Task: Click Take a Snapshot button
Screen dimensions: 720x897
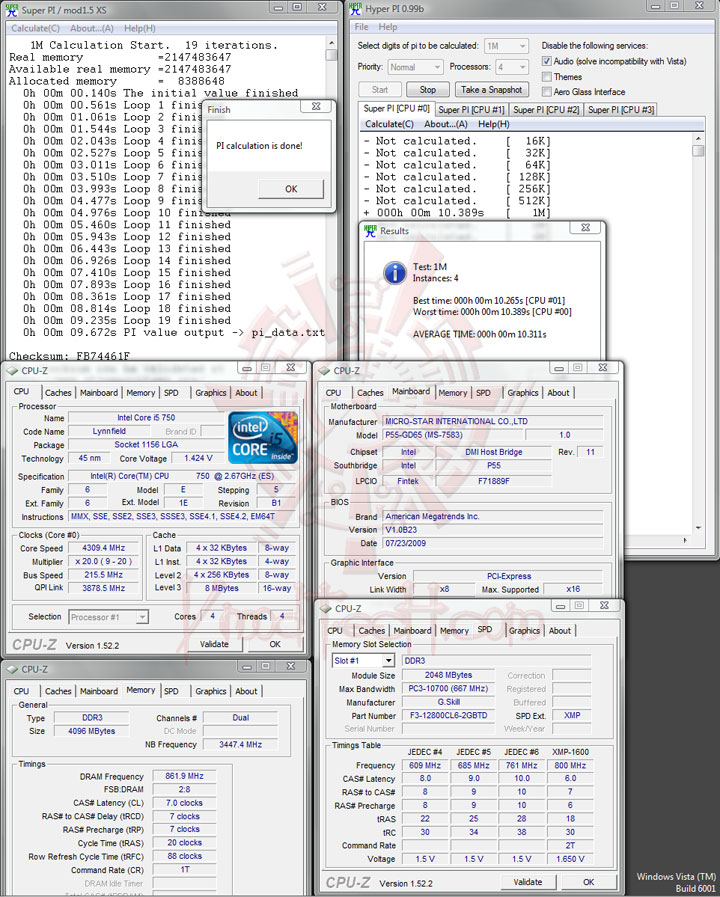Action: pos(491,90)
